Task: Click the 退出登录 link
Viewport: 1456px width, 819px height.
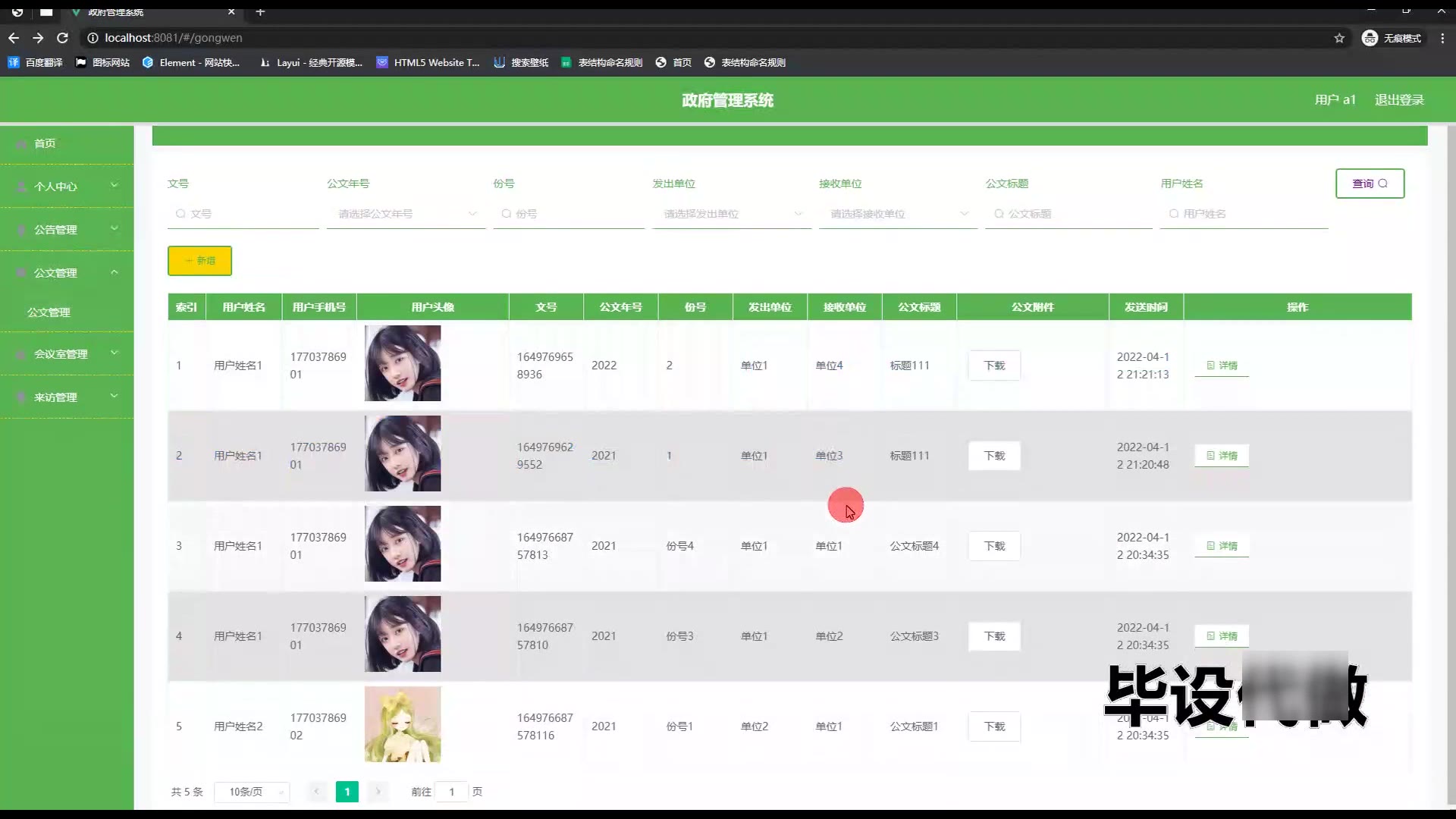Action: pyautogui.click(x=1399, y=100)
